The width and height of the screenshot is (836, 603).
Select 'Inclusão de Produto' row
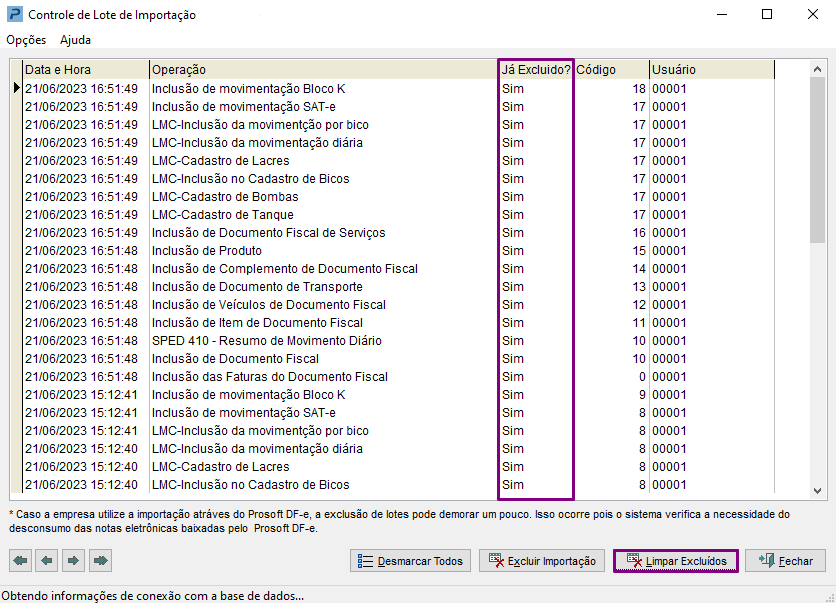398,251
